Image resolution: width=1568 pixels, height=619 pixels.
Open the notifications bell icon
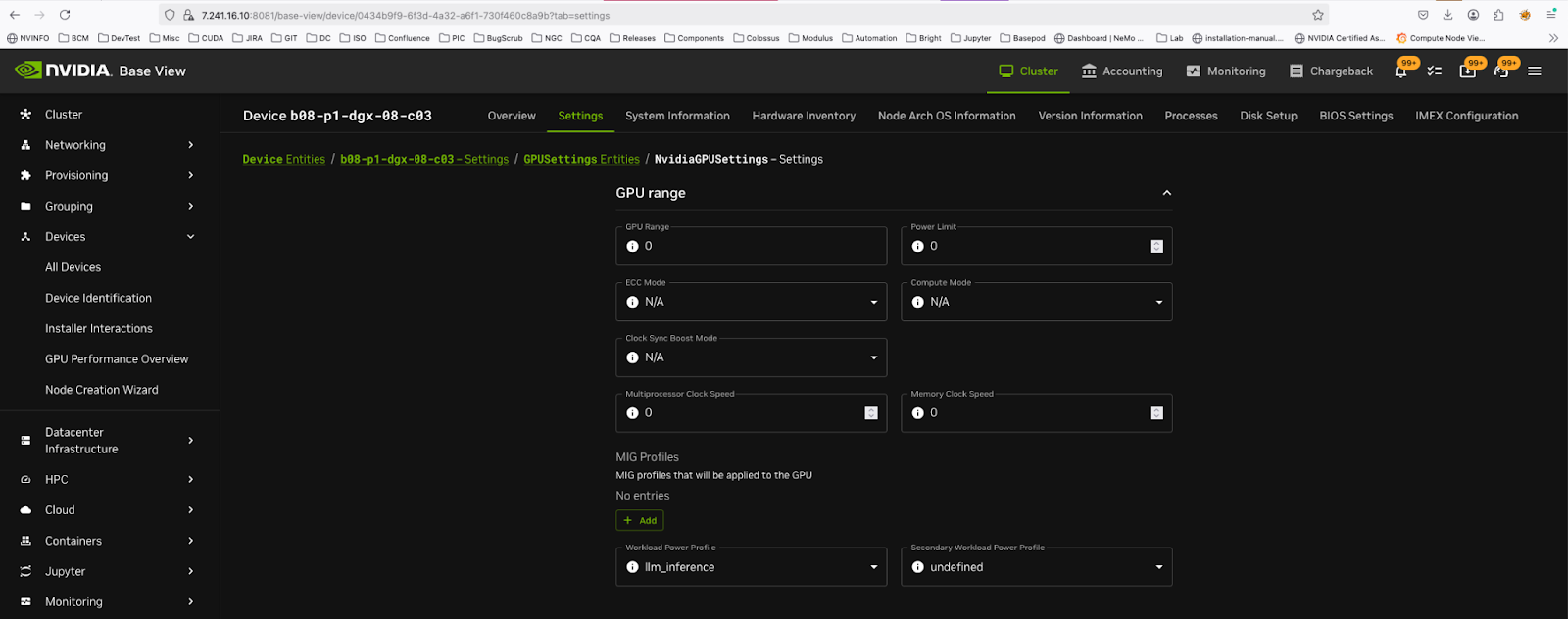pos(1400,71)
